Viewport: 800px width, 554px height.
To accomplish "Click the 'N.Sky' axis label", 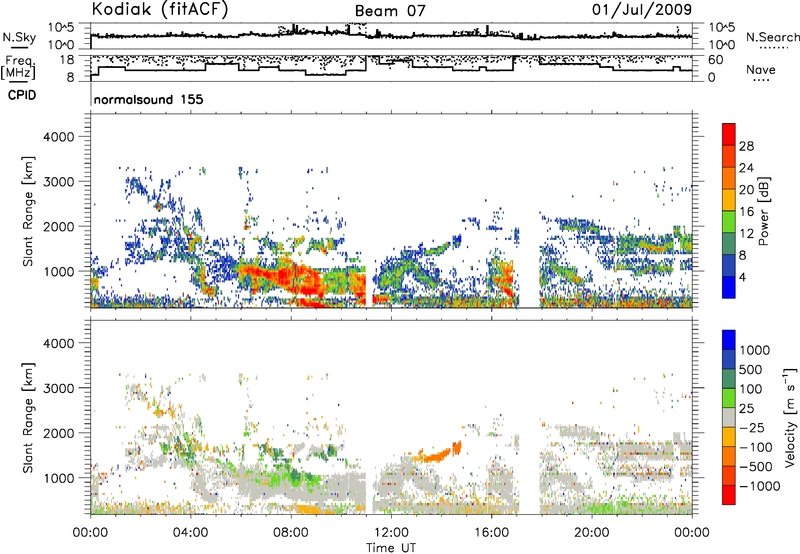I will pyautogui.click(x=19, y=37).
